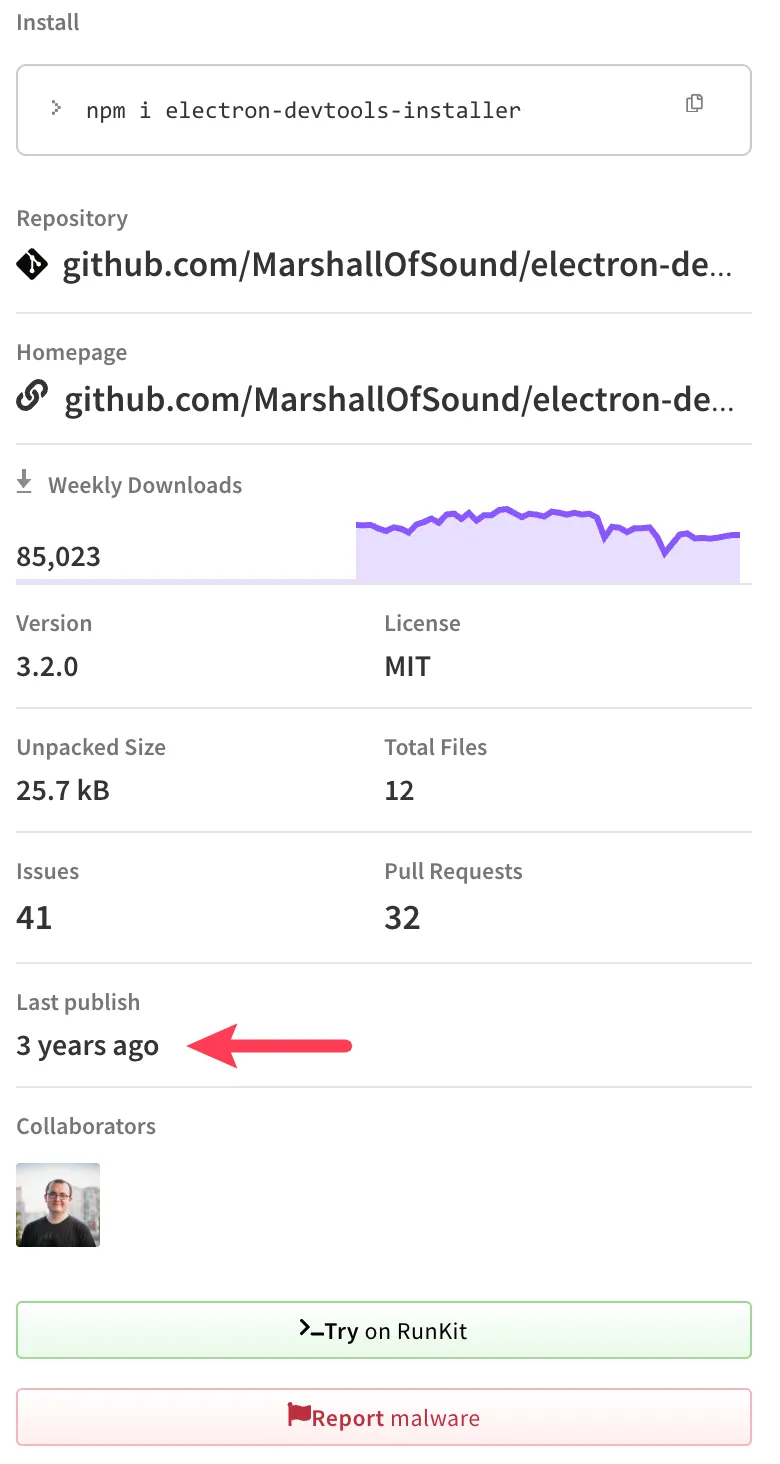
Task: Click the 32 pull requests count
Action: [x=402, y=917]
